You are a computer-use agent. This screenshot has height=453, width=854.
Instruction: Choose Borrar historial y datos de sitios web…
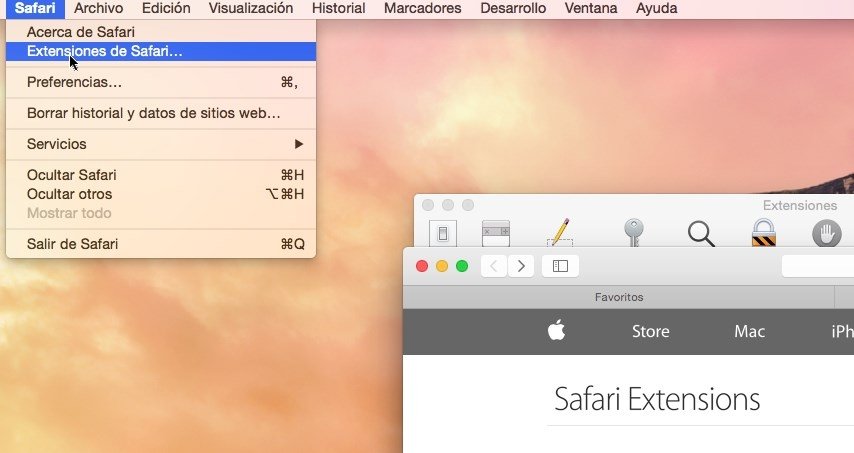(x=161, y=113)
